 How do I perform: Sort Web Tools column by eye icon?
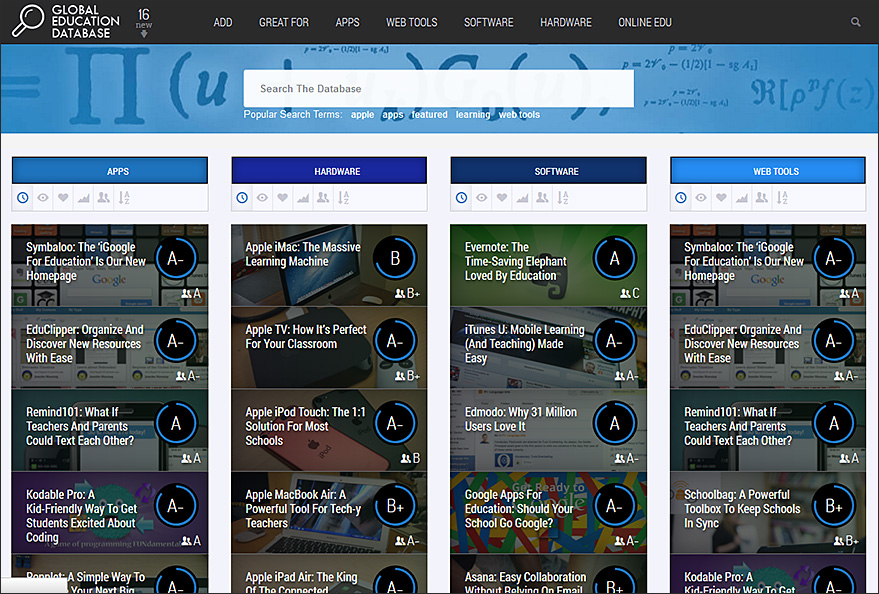[x=701, y=198]
